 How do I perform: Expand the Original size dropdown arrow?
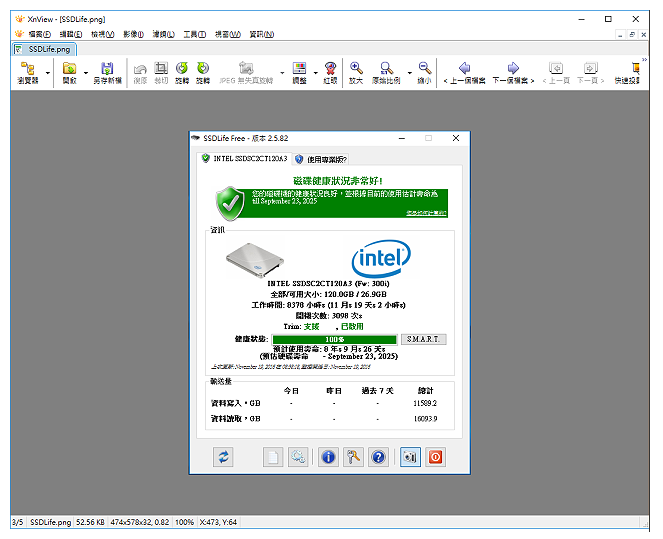click(x=409, y=73)
